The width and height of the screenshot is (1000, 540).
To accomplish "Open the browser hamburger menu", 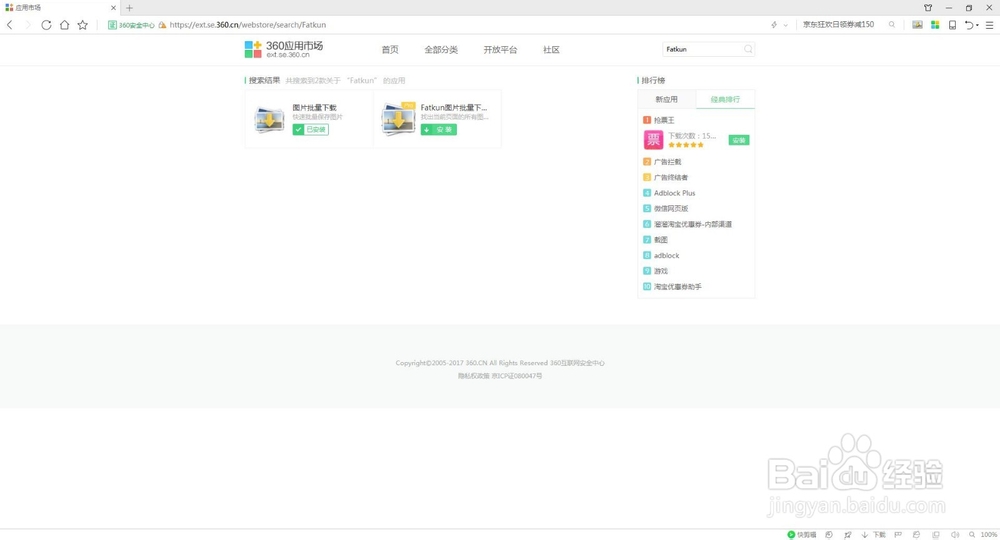I will click(989, 25).
